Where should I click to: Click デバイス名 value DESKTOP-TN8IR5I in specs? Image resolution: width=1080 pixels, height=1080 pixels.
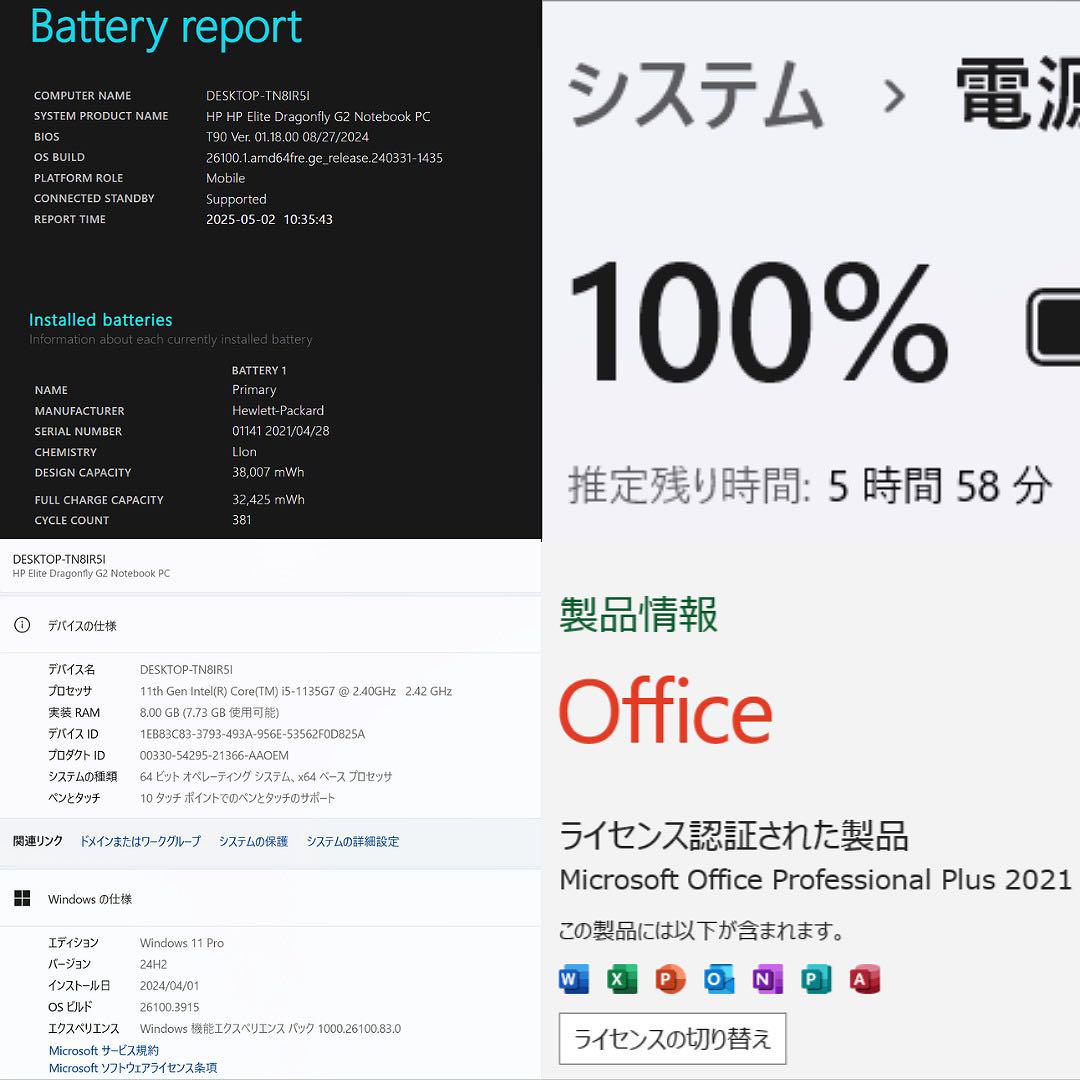pos(186,669)
